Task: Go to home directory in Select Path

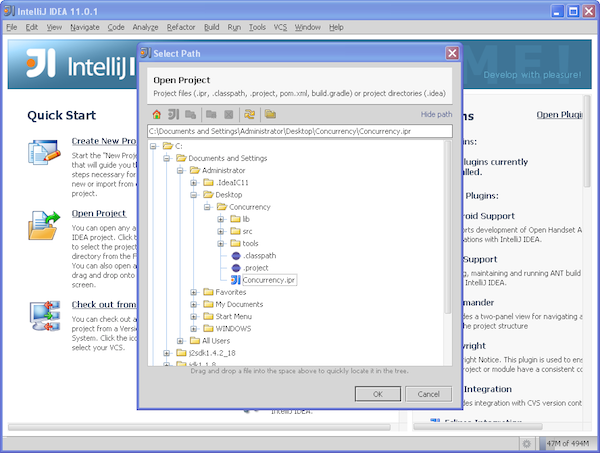Action: [157, 114]
